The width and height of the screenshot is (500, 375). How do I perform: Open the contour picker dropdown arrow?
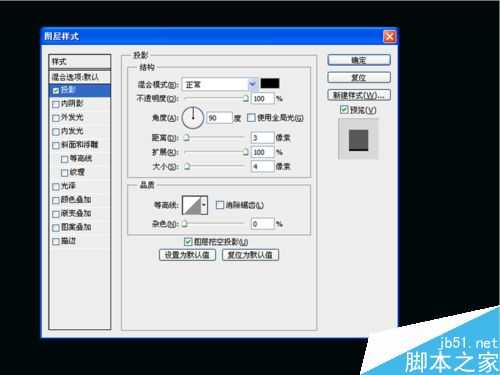coord(204,205)
